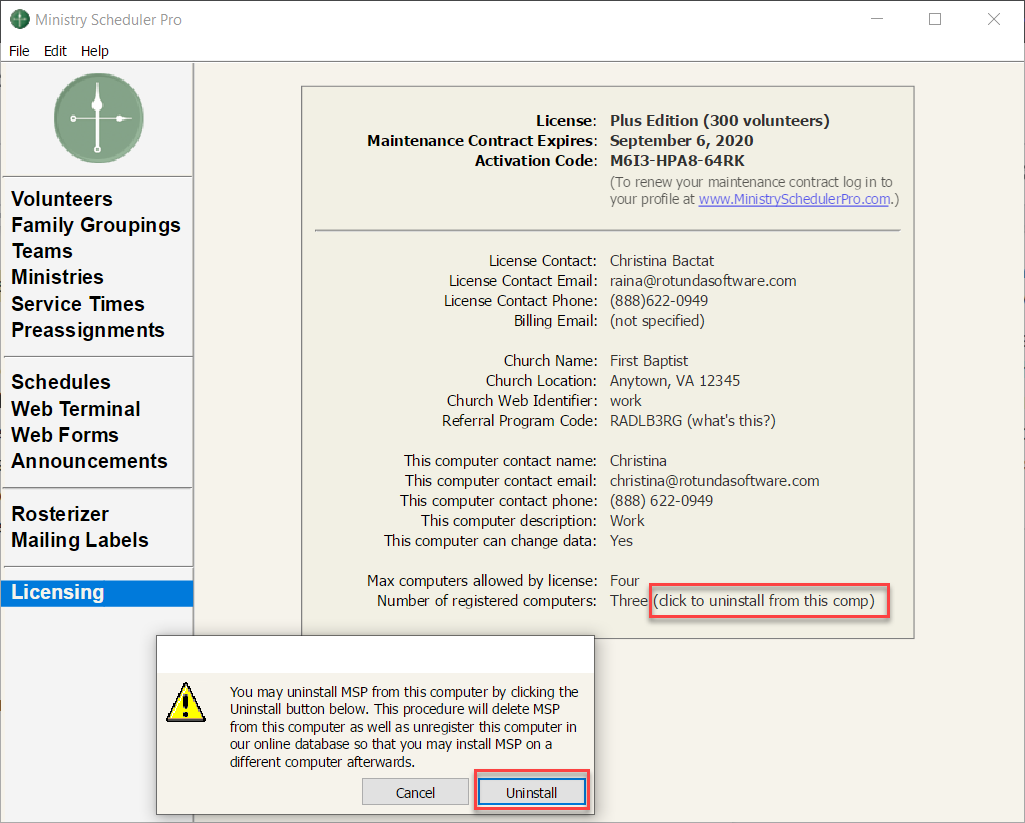
Task: Click Cancel in the uninstall dialog
Action: point(415,792)
